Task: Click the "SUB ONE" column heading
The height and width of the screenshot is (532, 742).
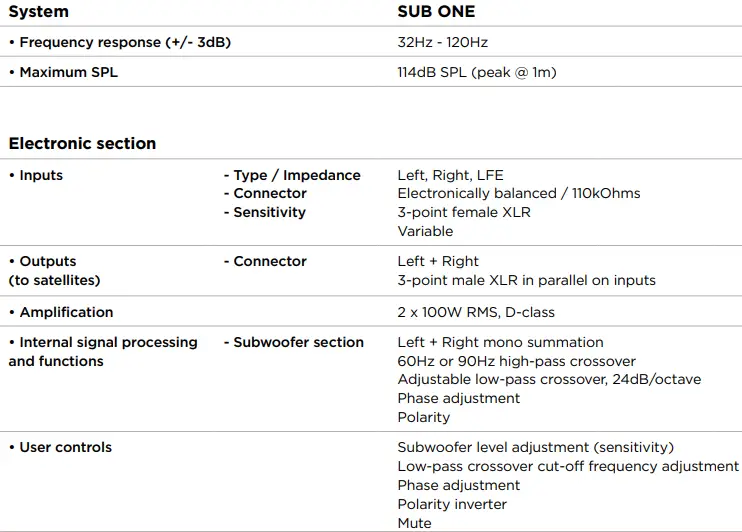Action: 436,12
